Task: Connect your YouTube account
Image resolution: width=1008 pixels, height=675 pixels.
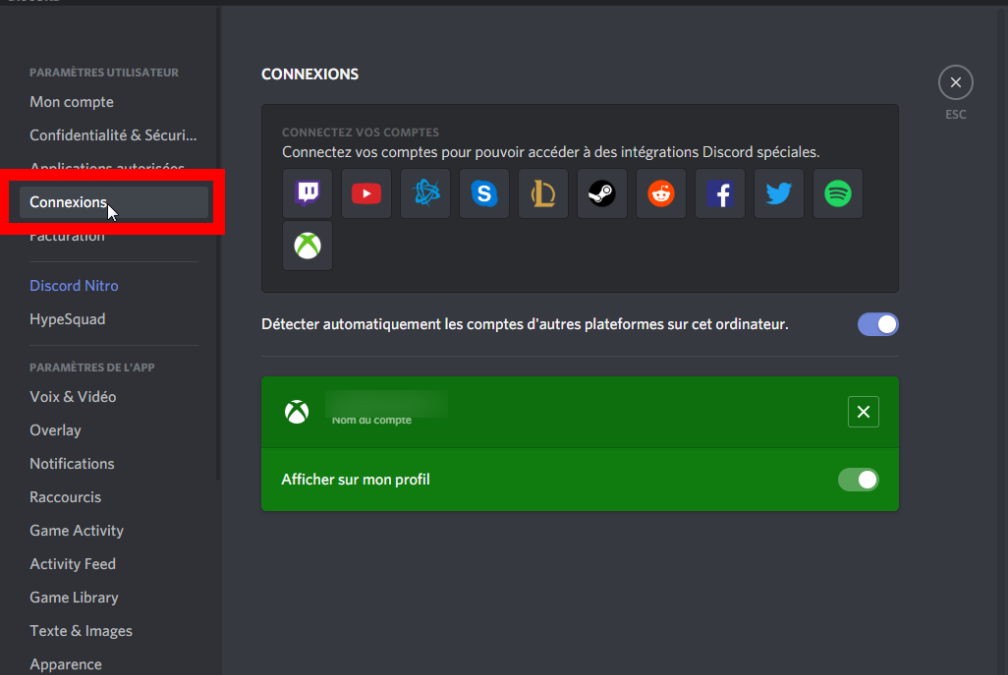Action: pos(366,194)
